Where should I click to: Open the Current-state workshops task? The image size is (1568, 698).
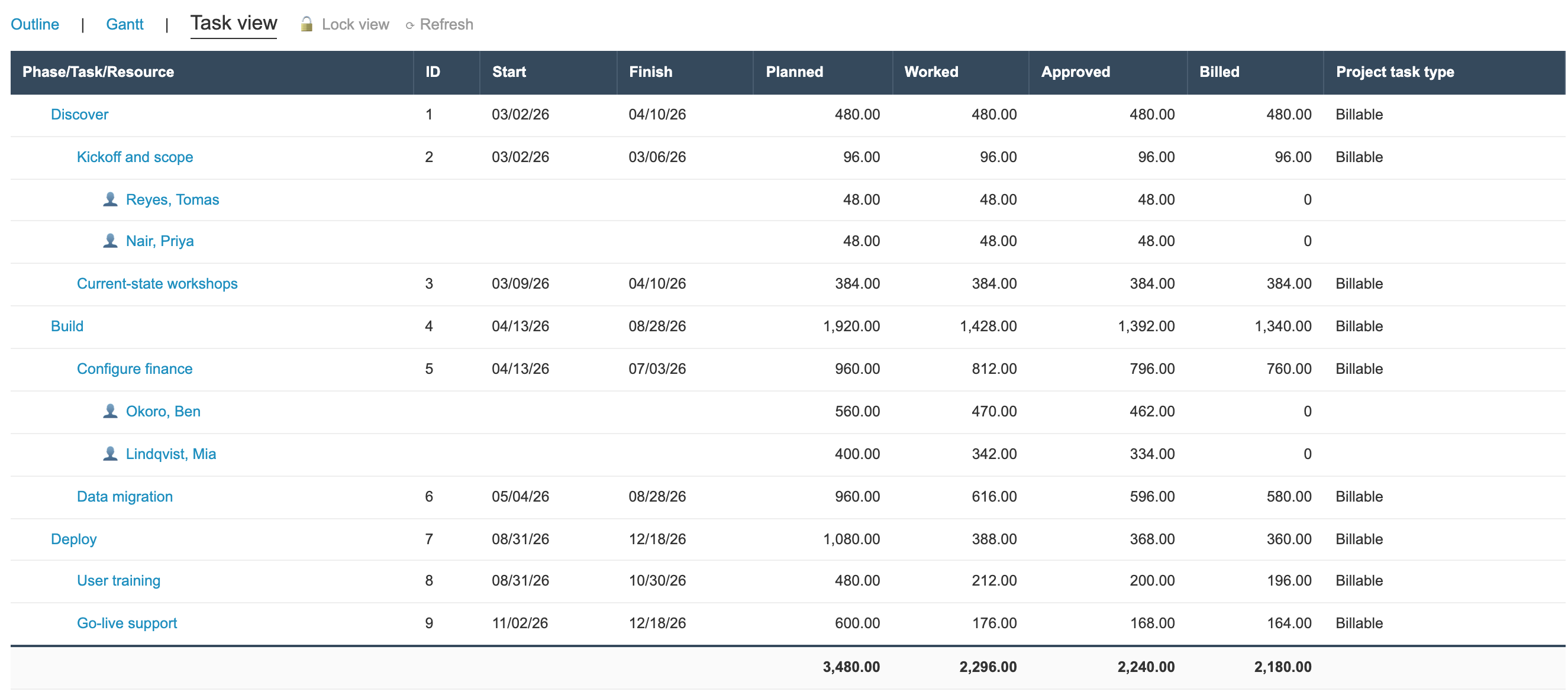pyautogui.click(x=157, y=283)
